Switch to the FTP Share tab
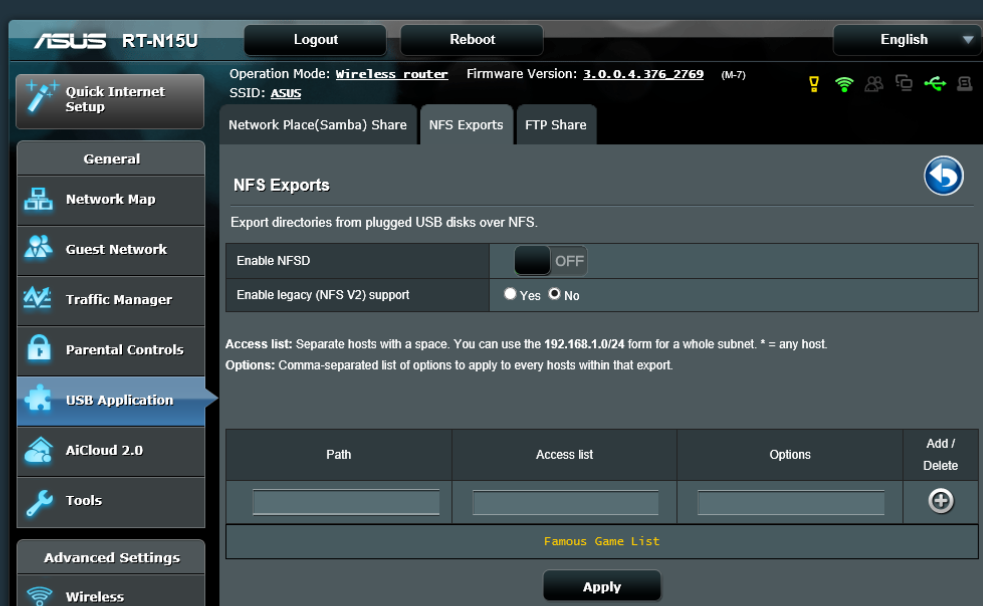The height and width of the screenshot is (606, 983). point(555,125)
